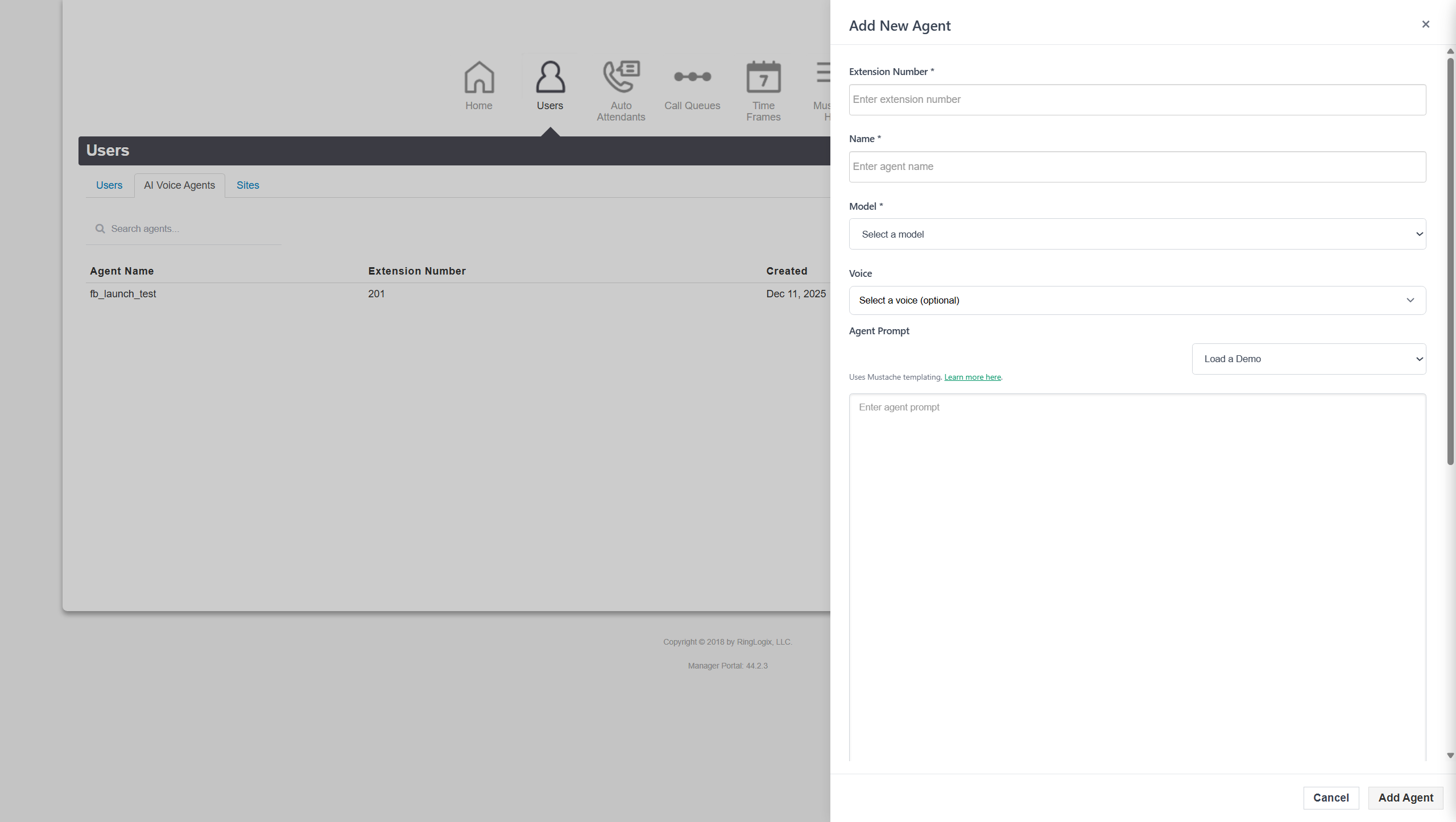Close the Add New Agent panel
This screenshot has width=1456, height=822.
1425,24
